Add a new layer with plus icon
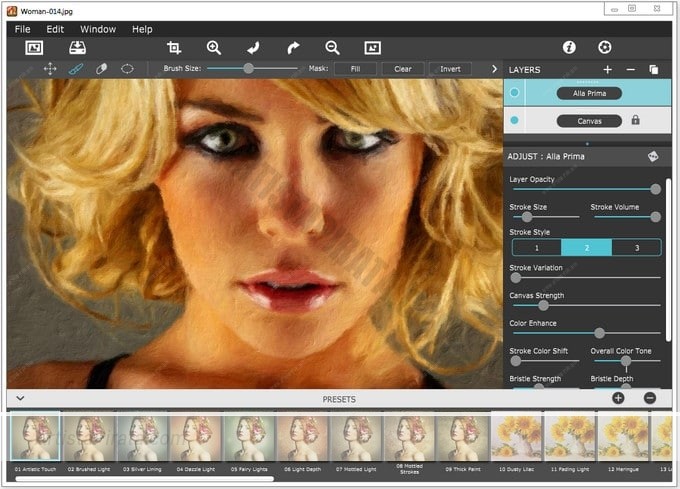 pyautogui.click(x=607, y=69)
